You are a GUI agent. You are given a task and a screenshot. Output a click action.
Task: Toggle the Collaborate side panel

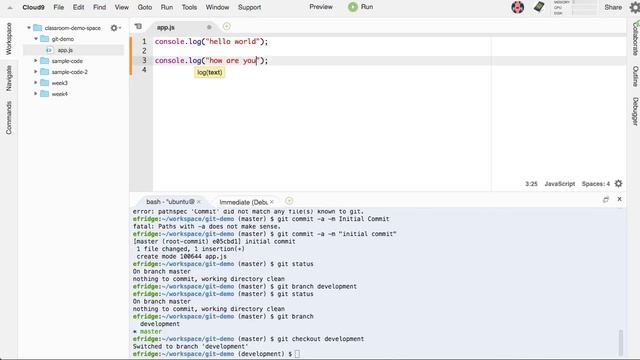pyautogui.click(x=636, y=39)
